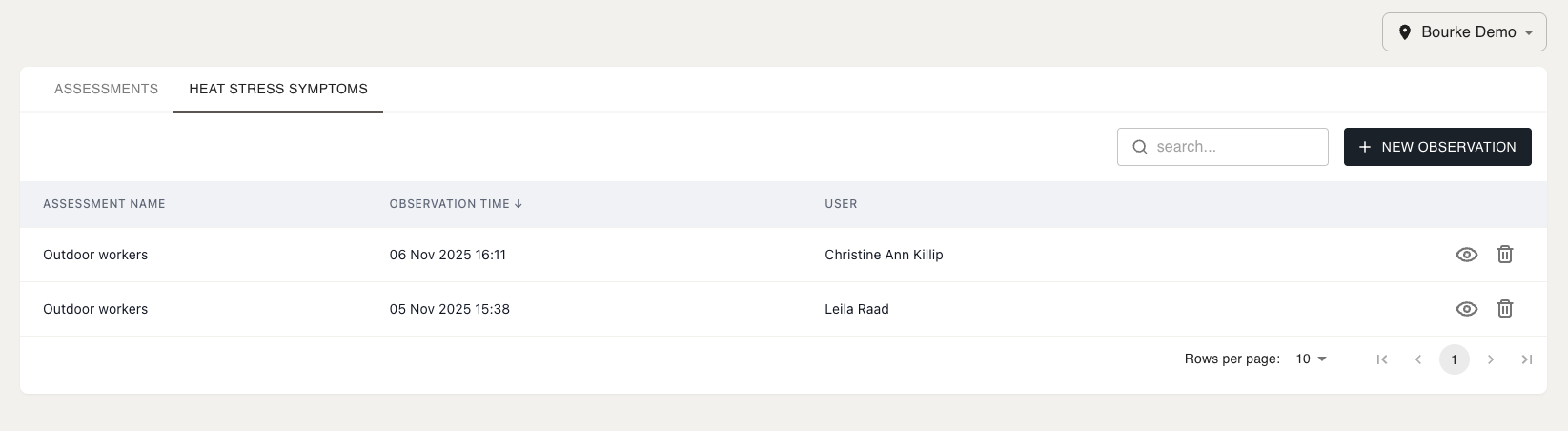
Task: Click the User column header
Action: click(x=841, y=204)
